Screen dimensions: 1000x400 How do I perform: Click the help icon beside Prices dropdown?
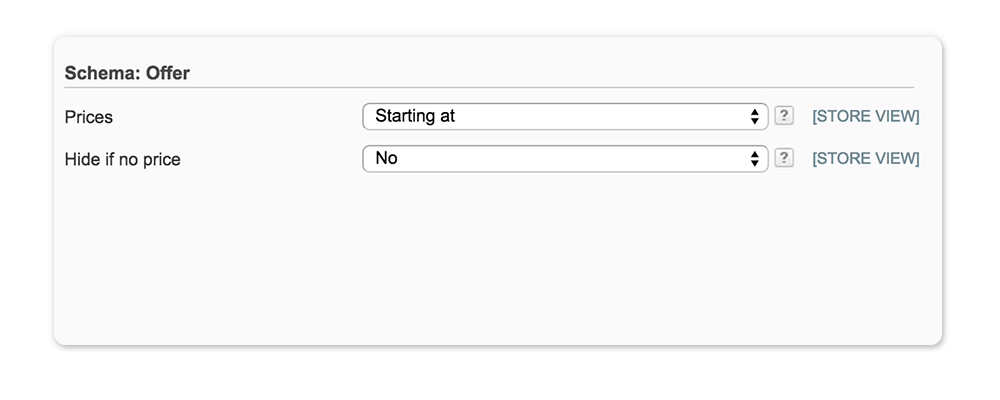click(785, 116)
